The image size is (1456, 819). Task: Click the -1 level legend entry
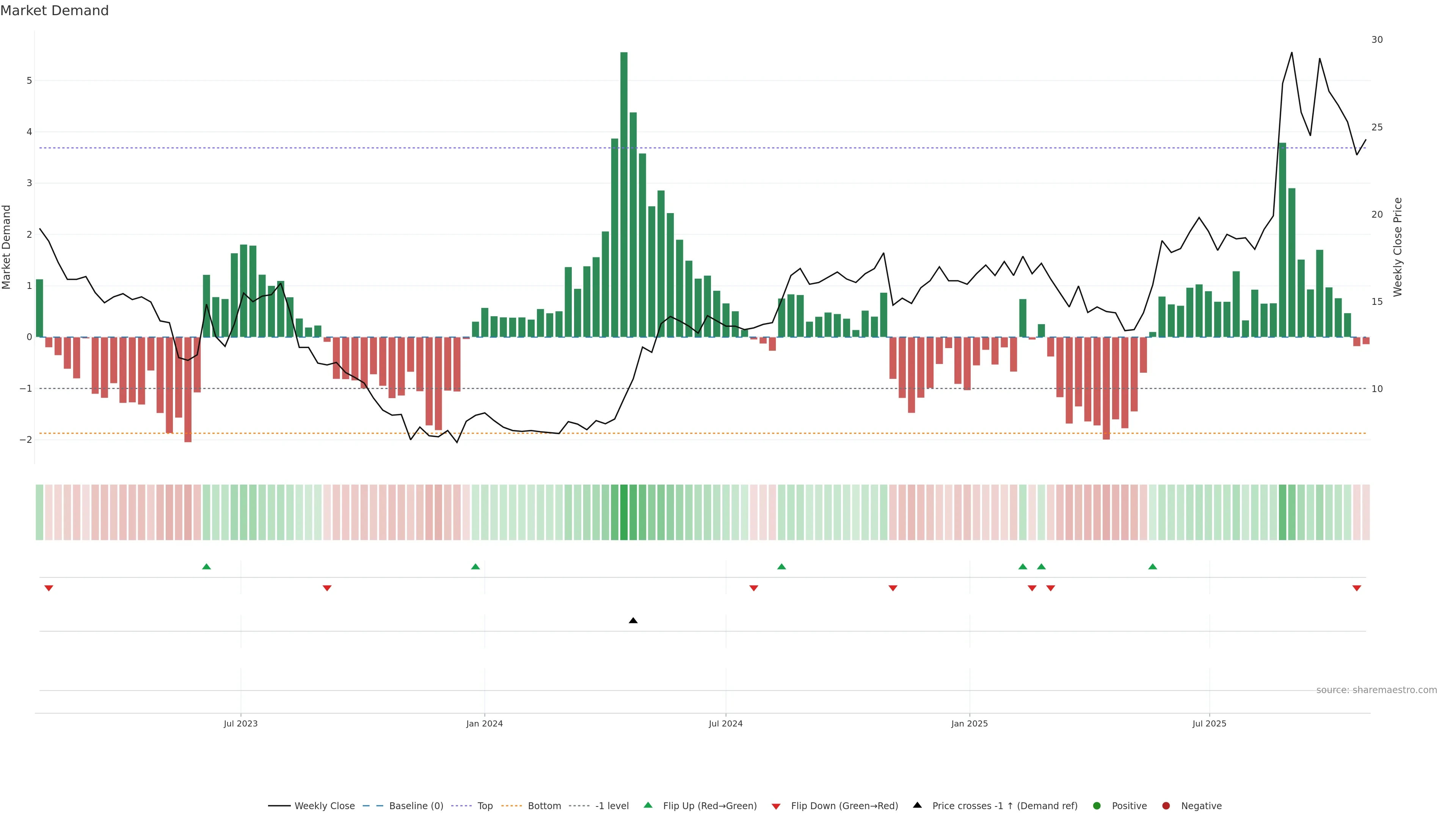tap(612, 806)
